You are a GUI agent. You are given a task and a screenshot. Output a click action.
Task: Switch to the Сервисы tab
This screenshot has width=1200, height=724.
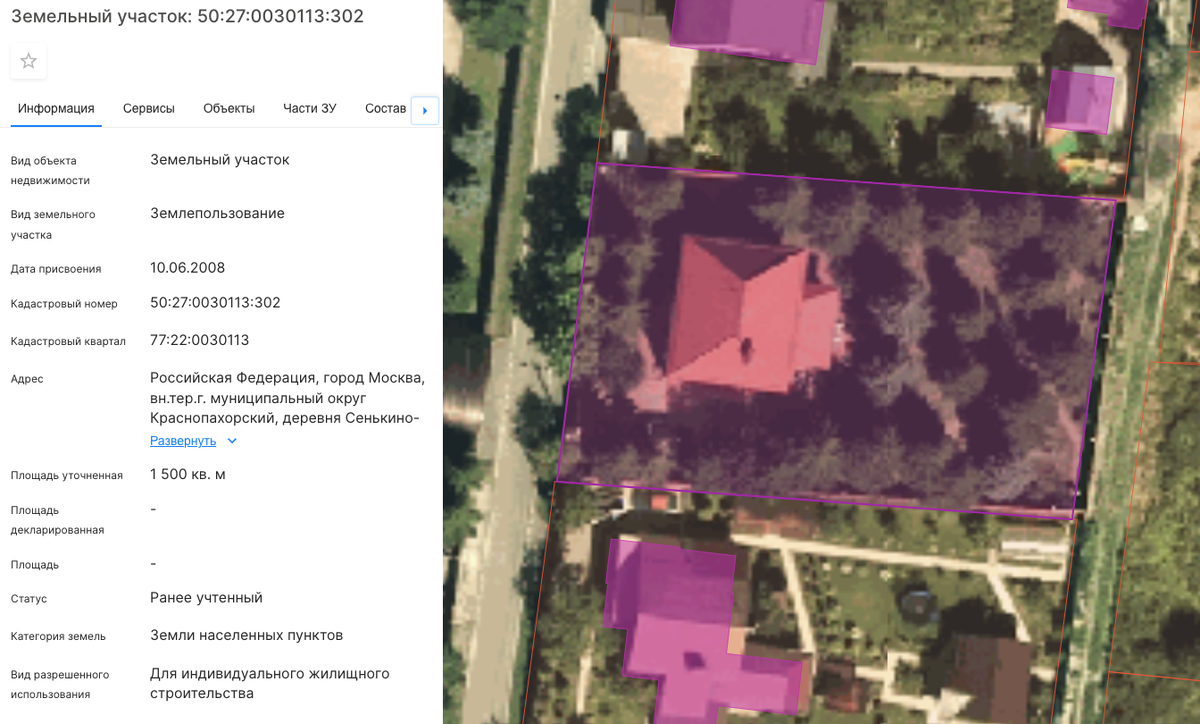click(149, 109)
